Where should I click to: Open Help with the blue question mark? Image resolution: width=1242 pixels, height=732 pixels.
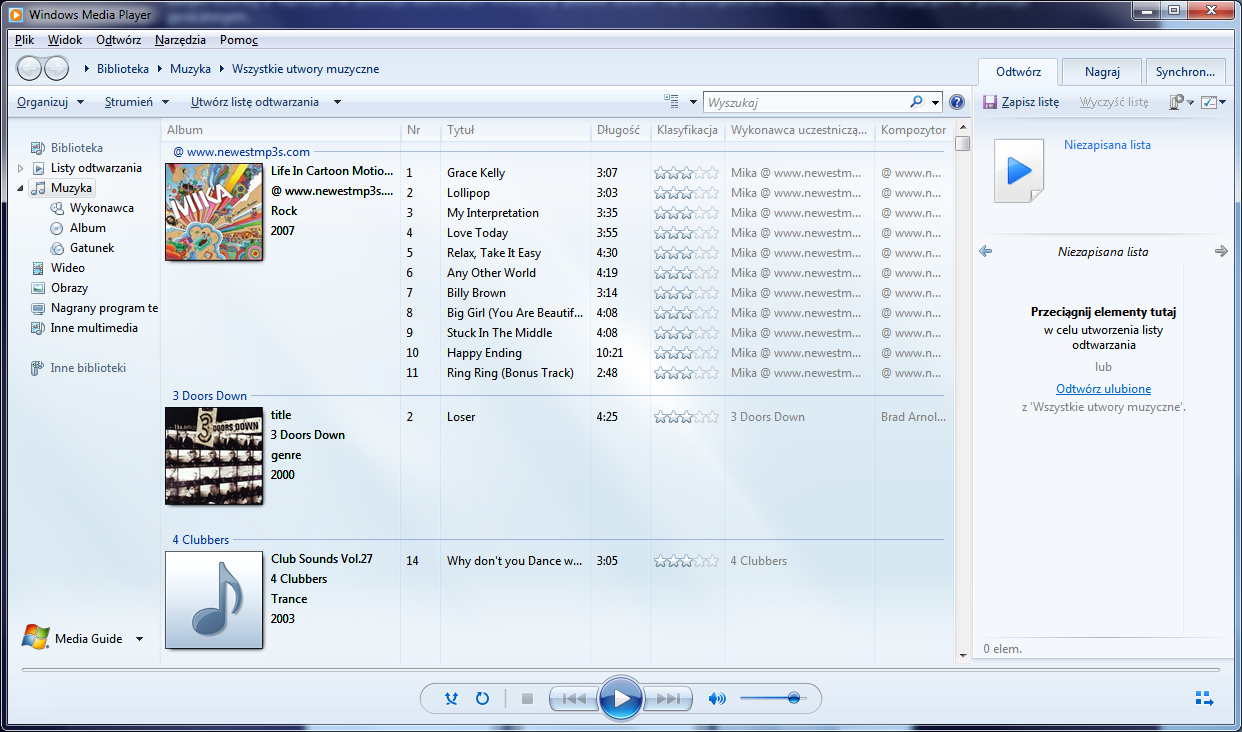(x=957, y=102)
